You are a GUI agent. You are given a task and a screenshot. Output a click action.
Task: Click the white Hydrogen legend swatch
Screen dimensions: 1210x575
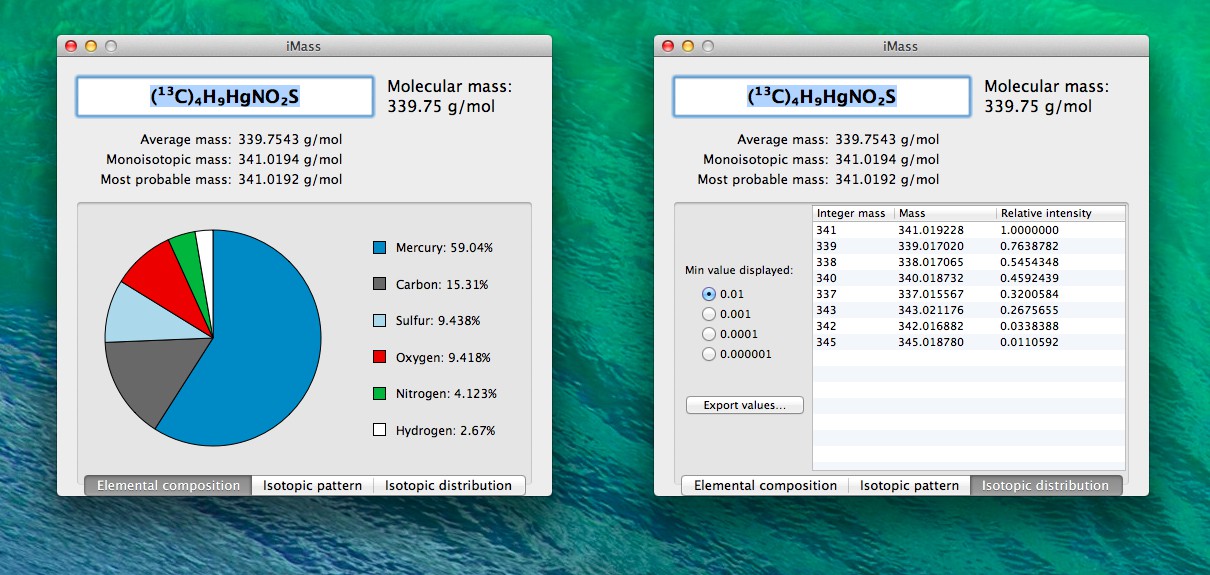[379, 430]
